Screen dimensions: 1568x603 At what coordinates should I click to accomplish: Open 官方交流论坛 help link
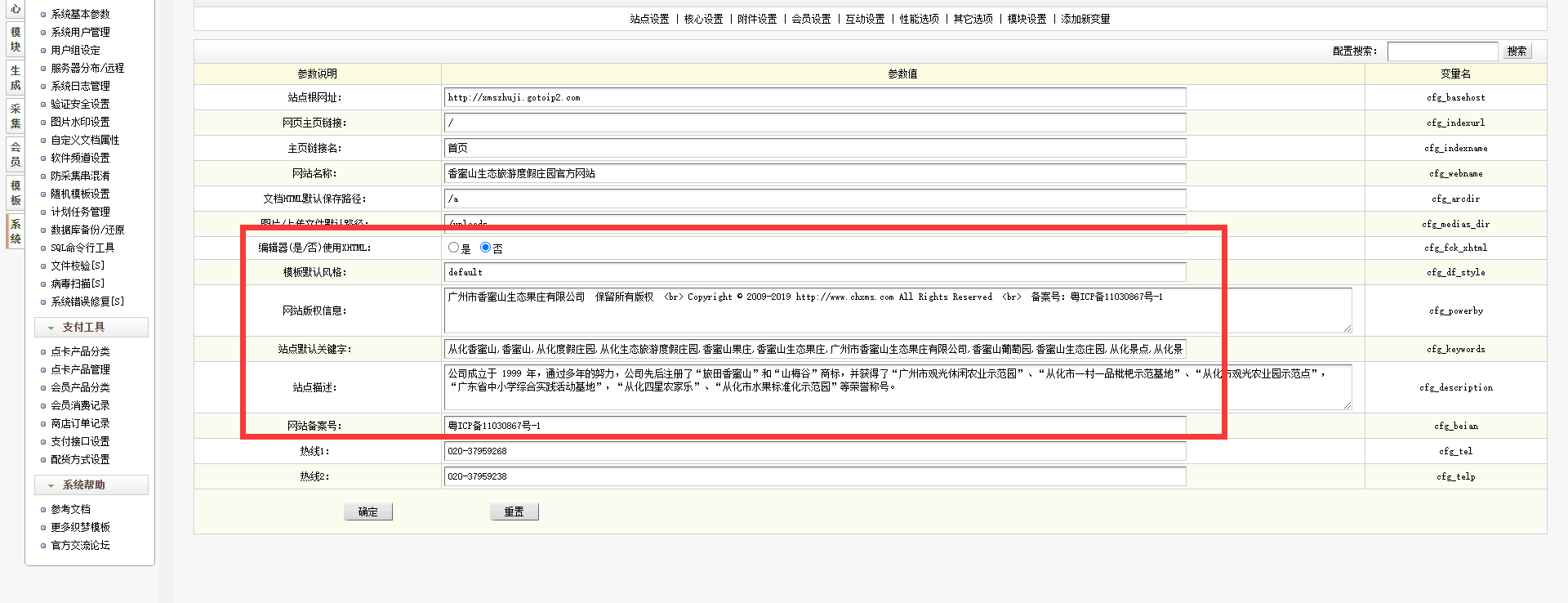(x=80, y=545)
